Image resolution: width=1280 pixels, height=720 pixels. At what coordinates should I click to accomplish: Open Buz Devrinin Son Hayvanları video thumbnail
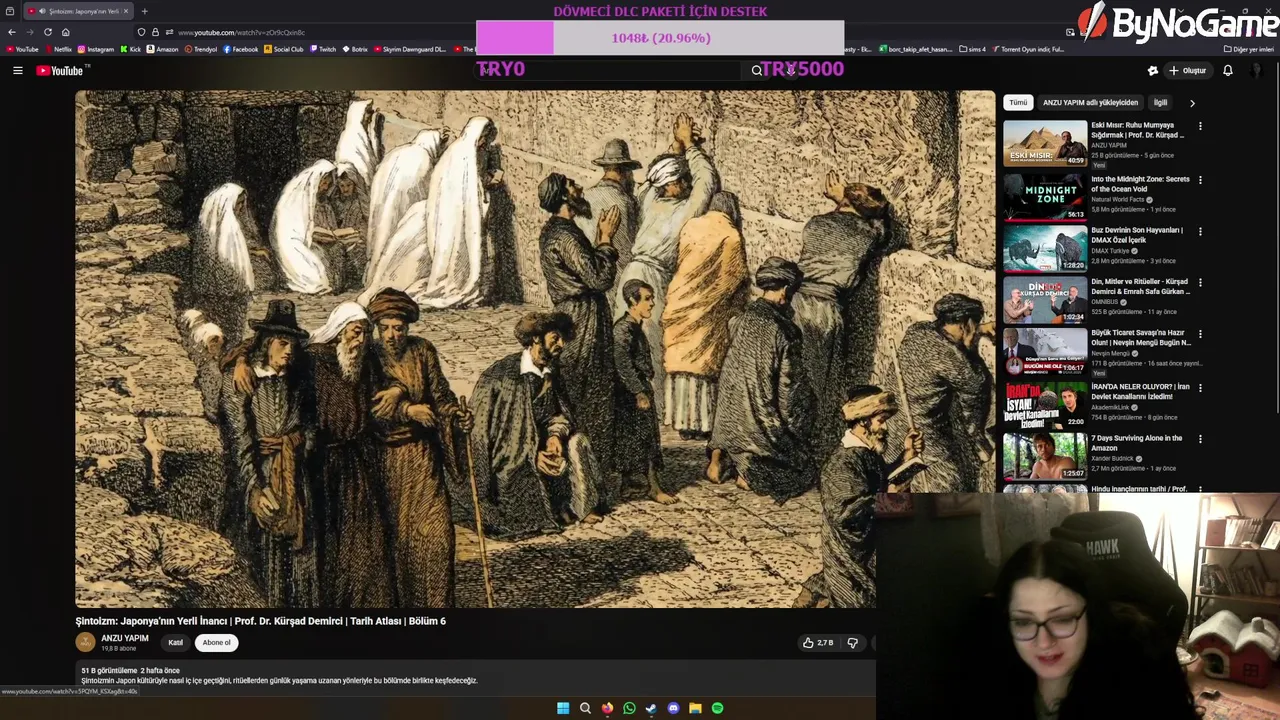pos(1045,247)
